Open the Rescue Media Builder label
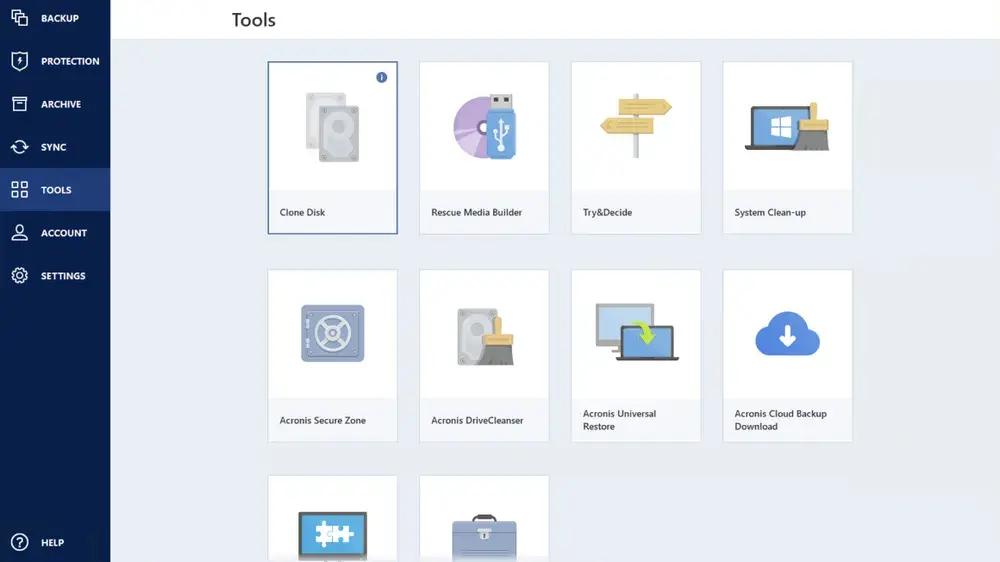This screenshot has width=1000, height=562. pos(476,212)
